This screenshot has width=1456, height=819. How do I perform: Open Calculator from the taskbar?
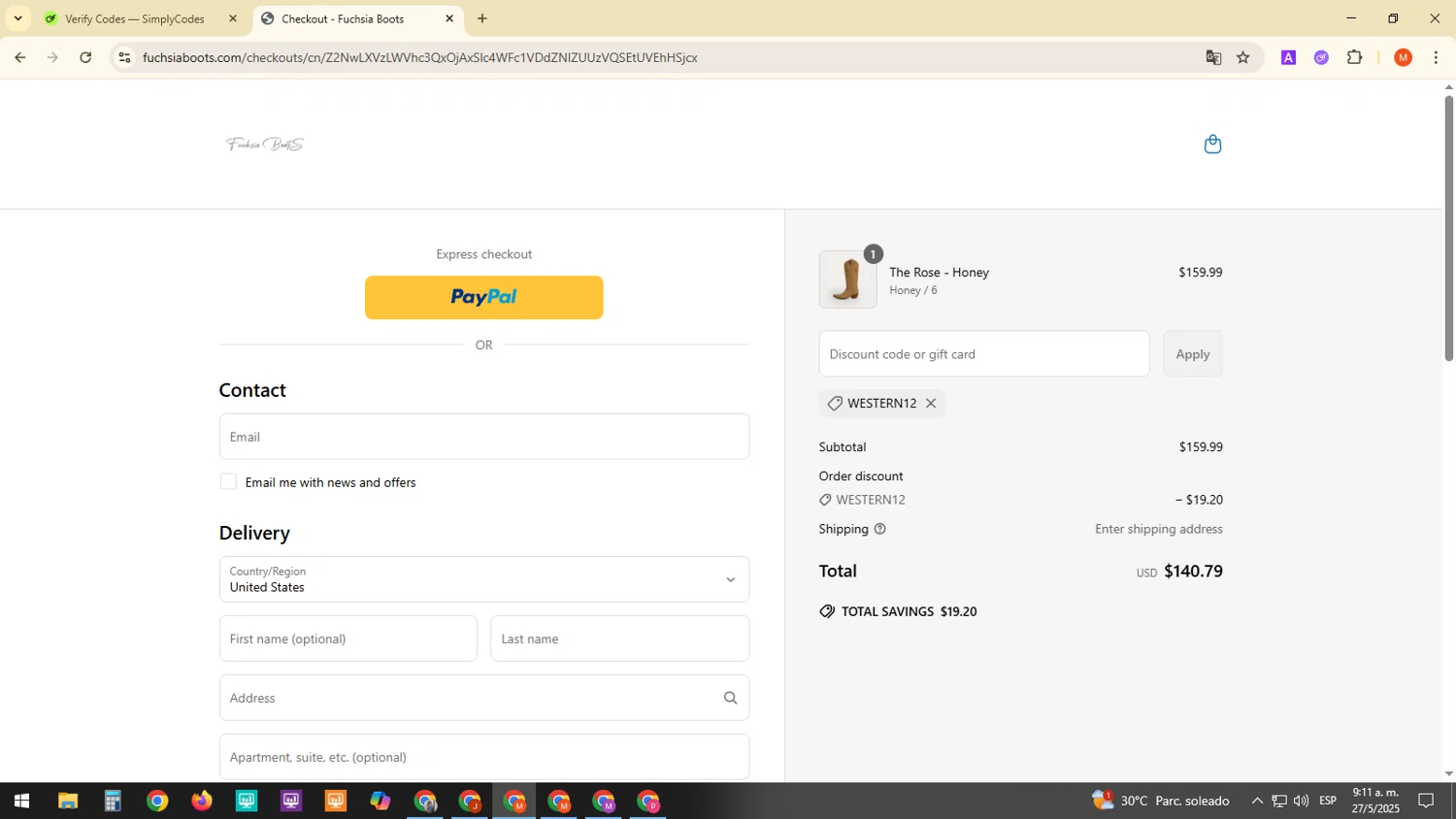click(113, 802)
